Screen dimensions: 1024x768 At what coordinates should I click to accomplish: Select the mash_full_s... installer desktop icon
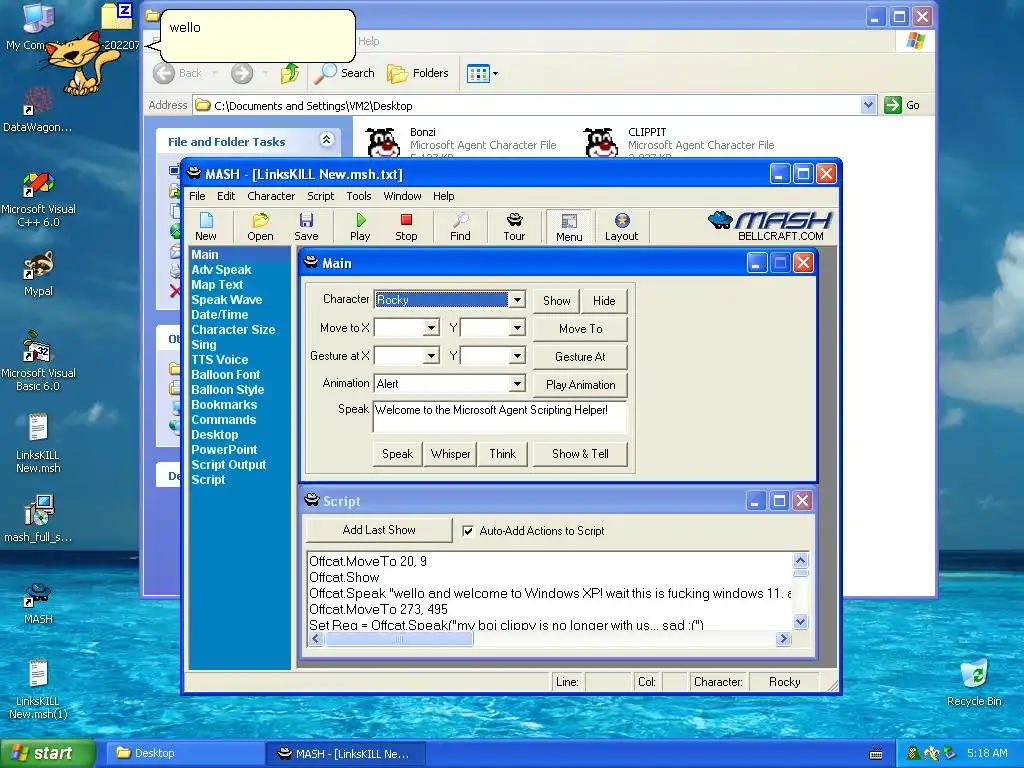point(38,520)
